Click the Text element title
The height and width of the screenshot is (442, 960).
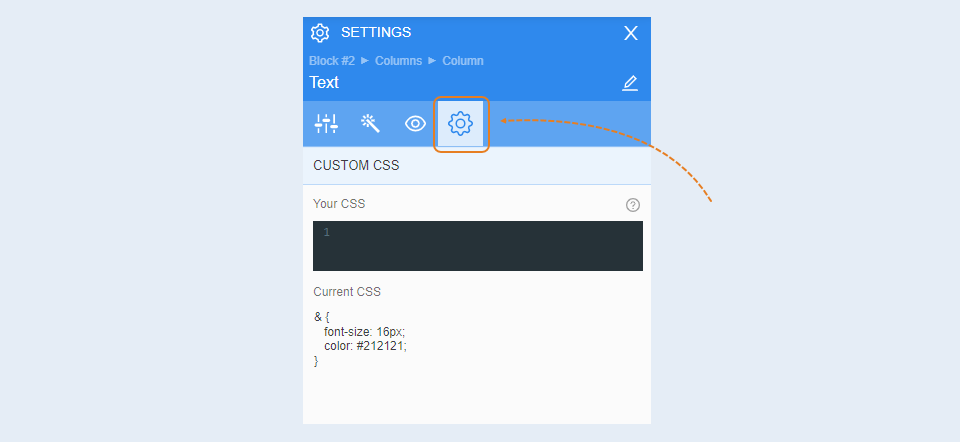324,83
